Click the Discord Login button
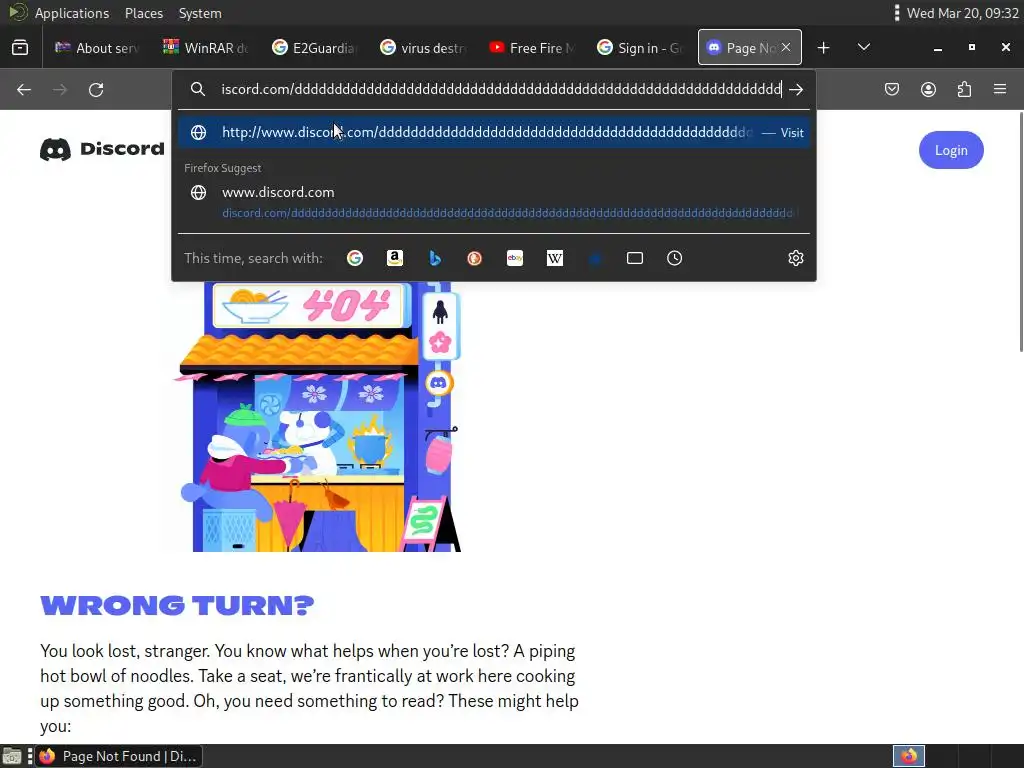The width and height of the screenshot is (1024, 768). click(x=951, y=150)
